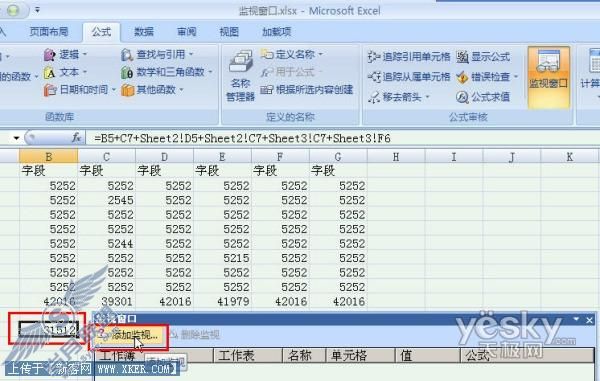This screenshot has width=600, height=381.
Task: Select the cell containing 41979
Action: click(222, 302)
